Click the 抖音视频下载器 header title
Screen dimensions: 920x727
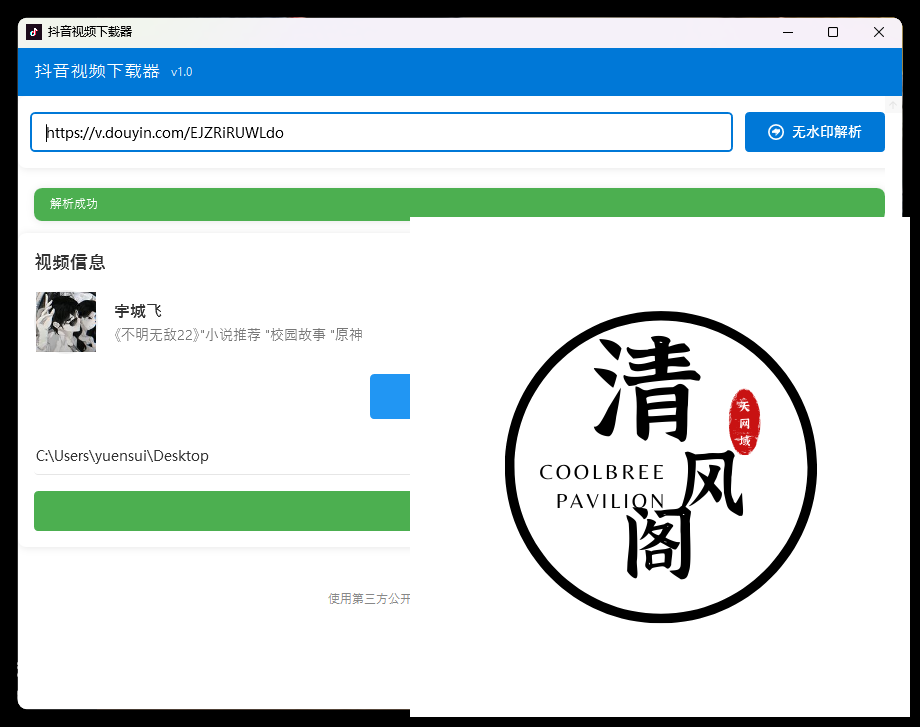point(97,71)
